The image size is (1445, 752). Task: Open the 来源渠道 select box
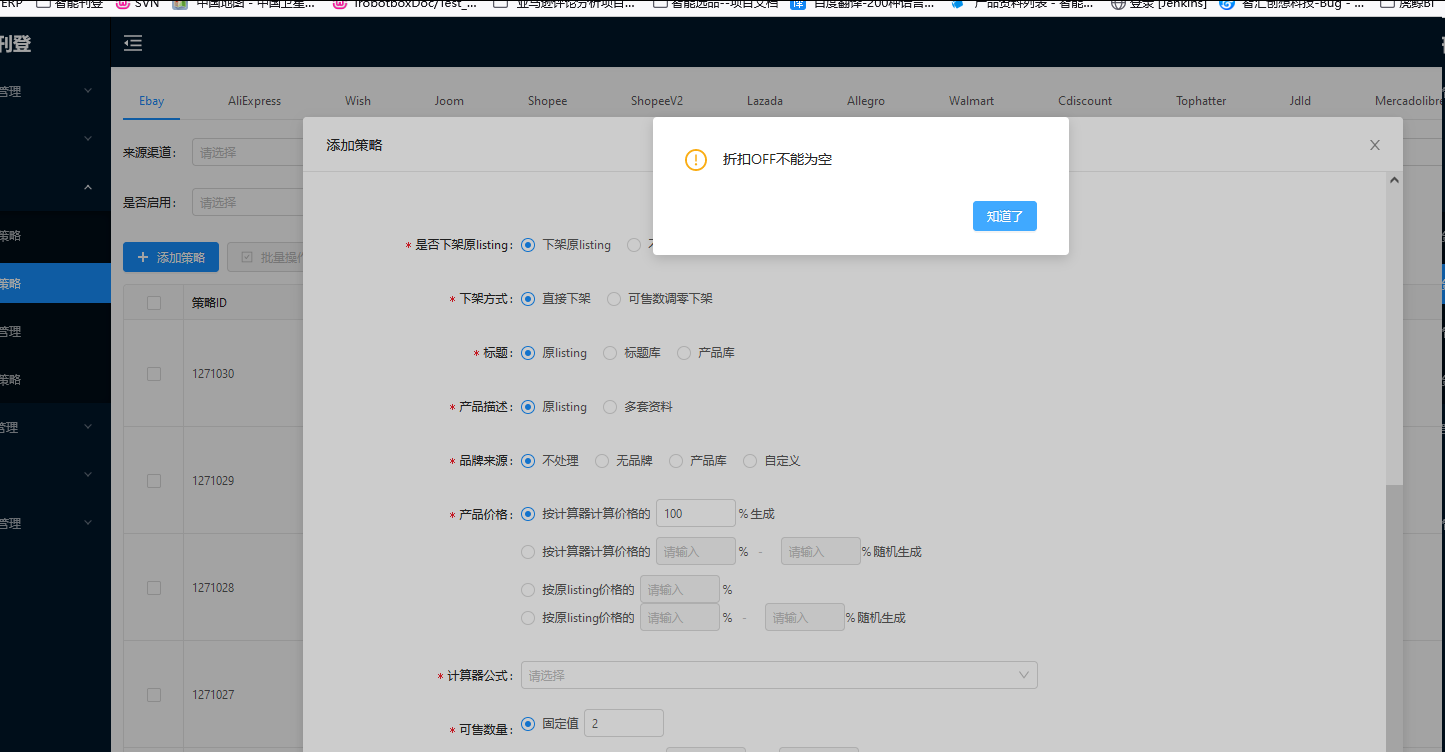coord(247,153)
